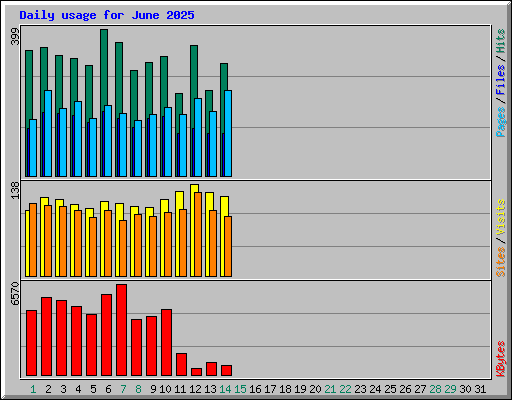
Task: Click the red KBytes bar for day 6
Action: coord(106,335)
